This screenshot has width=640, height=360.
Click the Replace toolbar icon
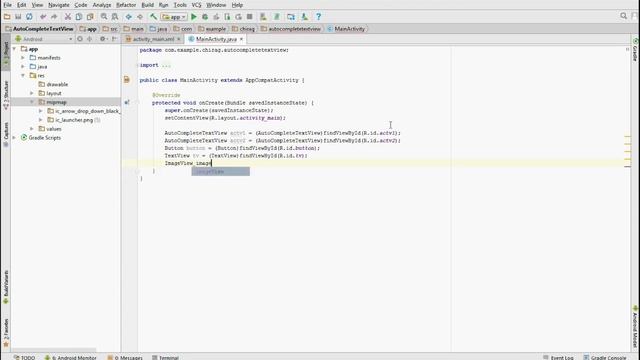(x=115, y=17)
